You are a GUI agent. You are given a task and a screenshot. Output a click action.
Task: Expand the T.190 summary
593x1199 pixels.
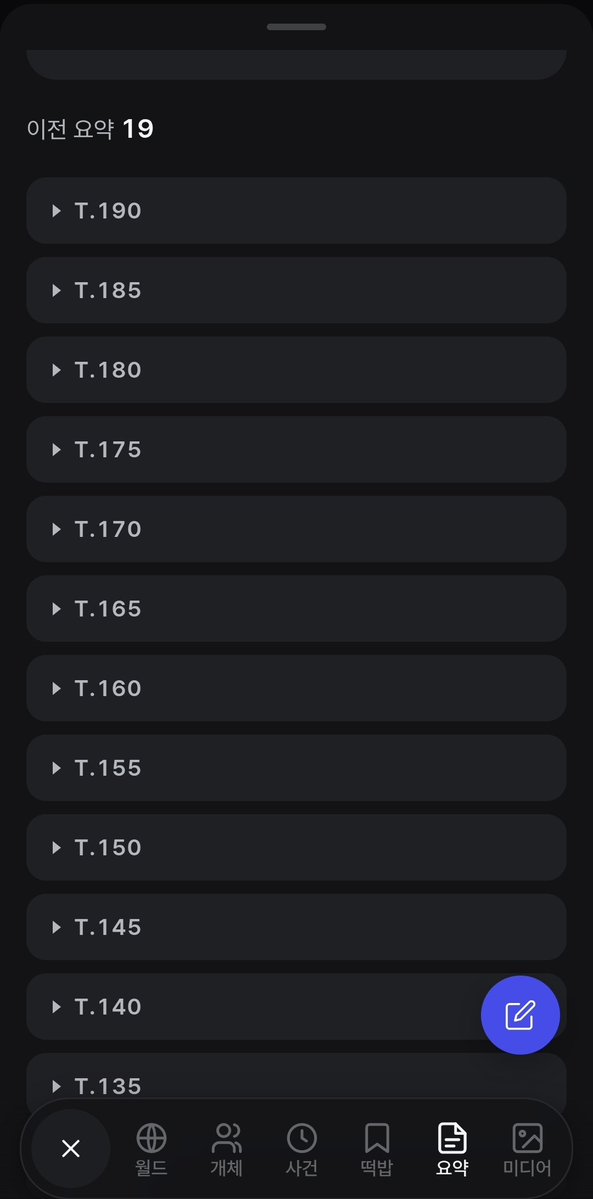(296, 210)
